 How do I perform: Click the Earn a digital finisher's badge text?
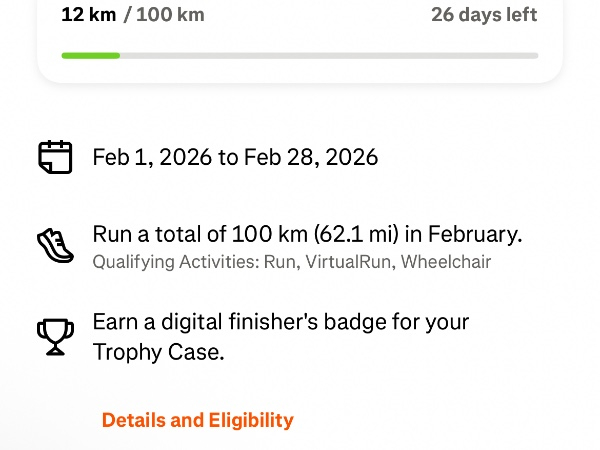click(x=280, y=323)
